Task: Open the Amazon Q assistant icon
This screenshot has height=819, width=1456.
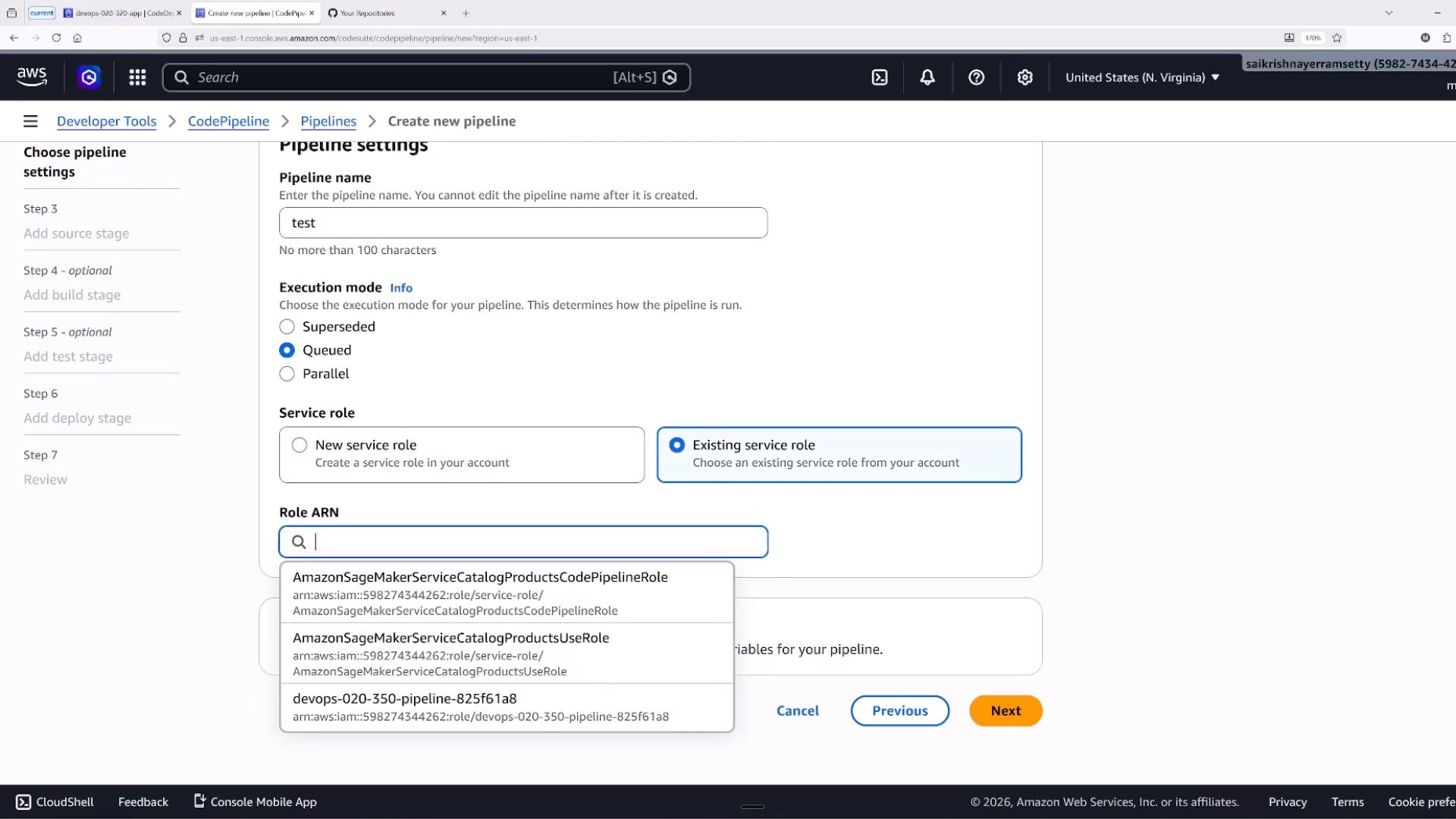Action: coord(89,77)
